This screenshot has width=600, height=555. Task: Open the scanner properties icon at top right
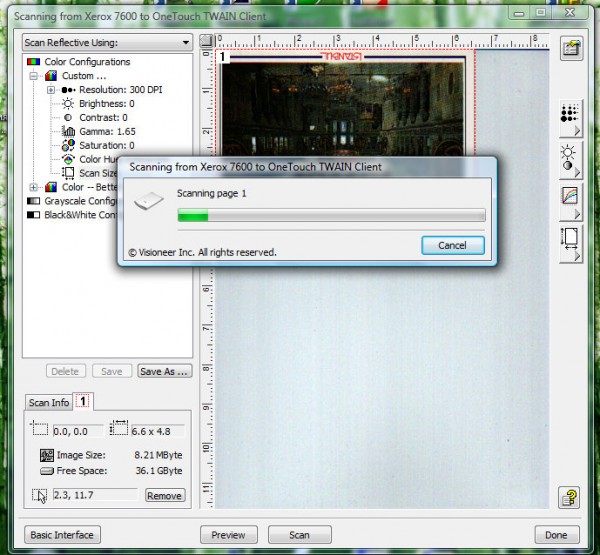click(571, 49)
